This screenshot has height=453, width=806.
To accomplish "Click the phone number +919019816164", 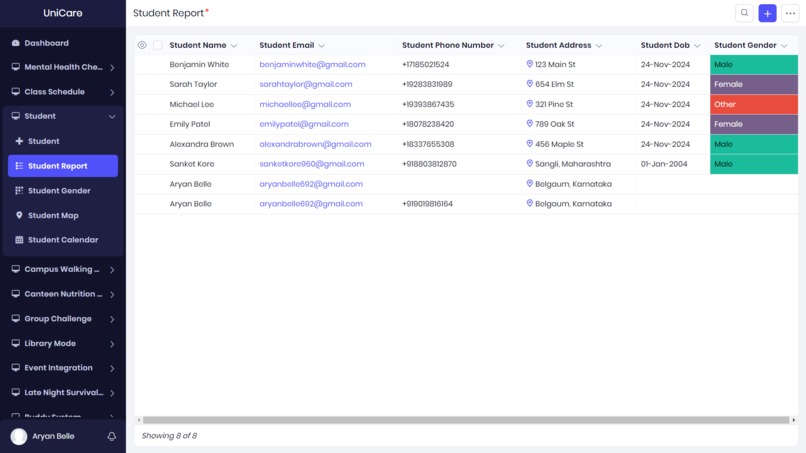I will 427,204.
